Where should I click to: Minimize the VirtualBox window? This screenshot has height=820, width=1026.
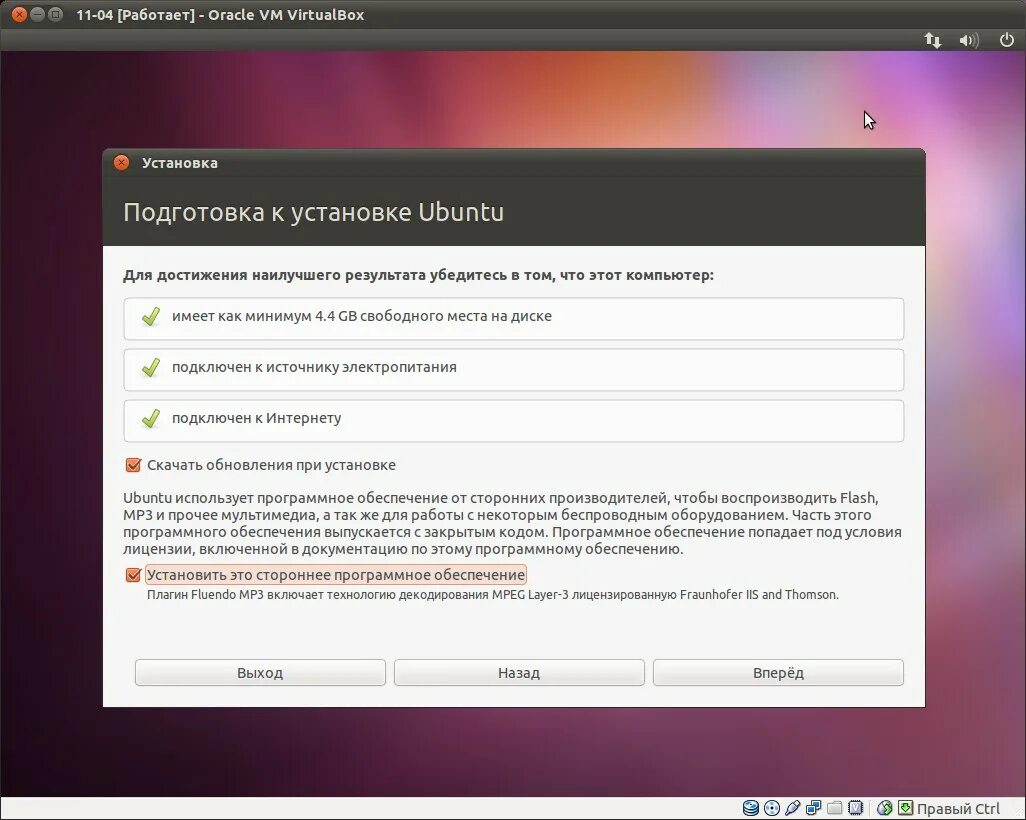(x=37, y=14)
